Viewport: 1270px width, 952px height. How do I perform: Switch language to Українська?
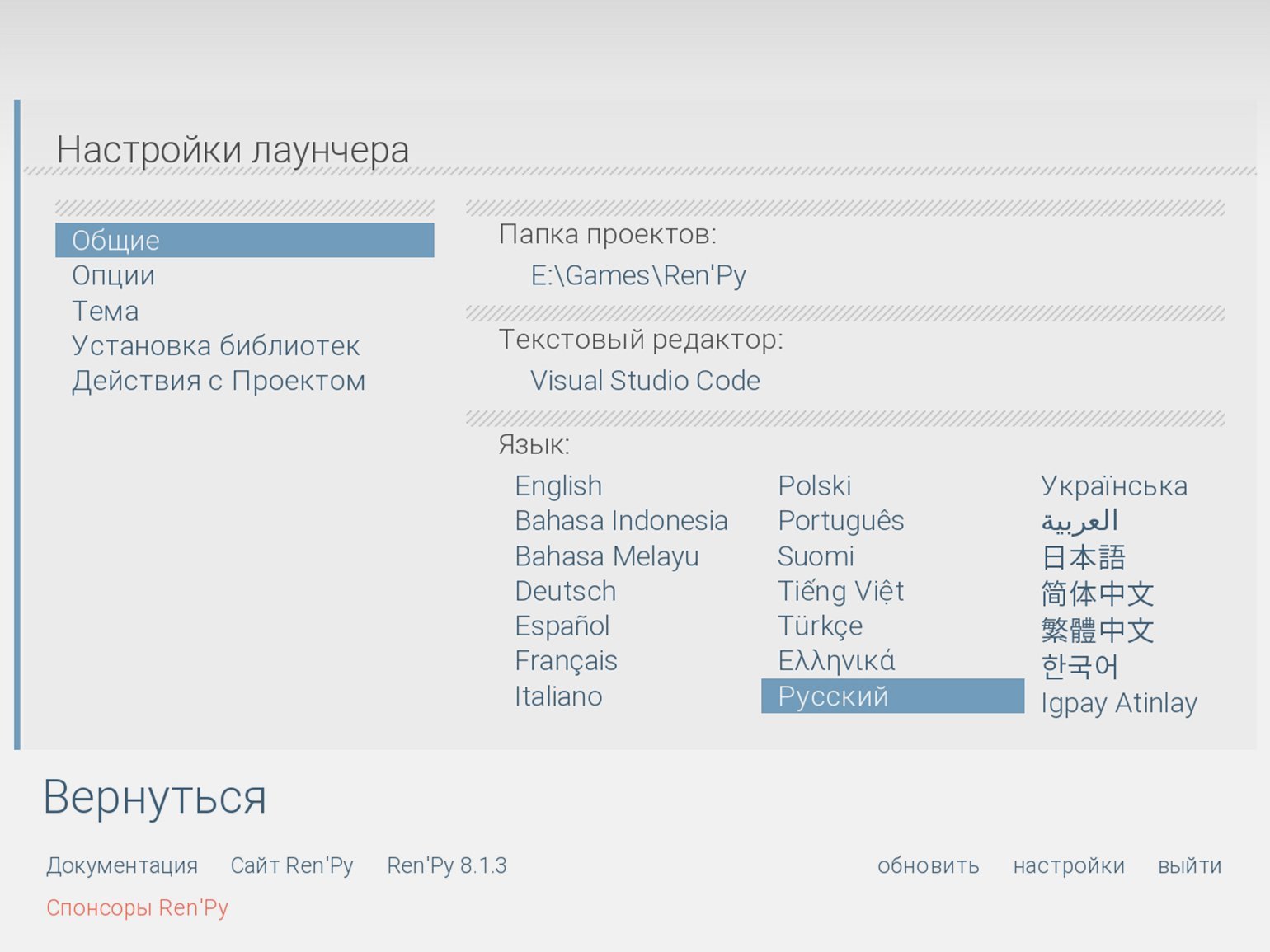pyautogui.click(x=1113, y=485)
